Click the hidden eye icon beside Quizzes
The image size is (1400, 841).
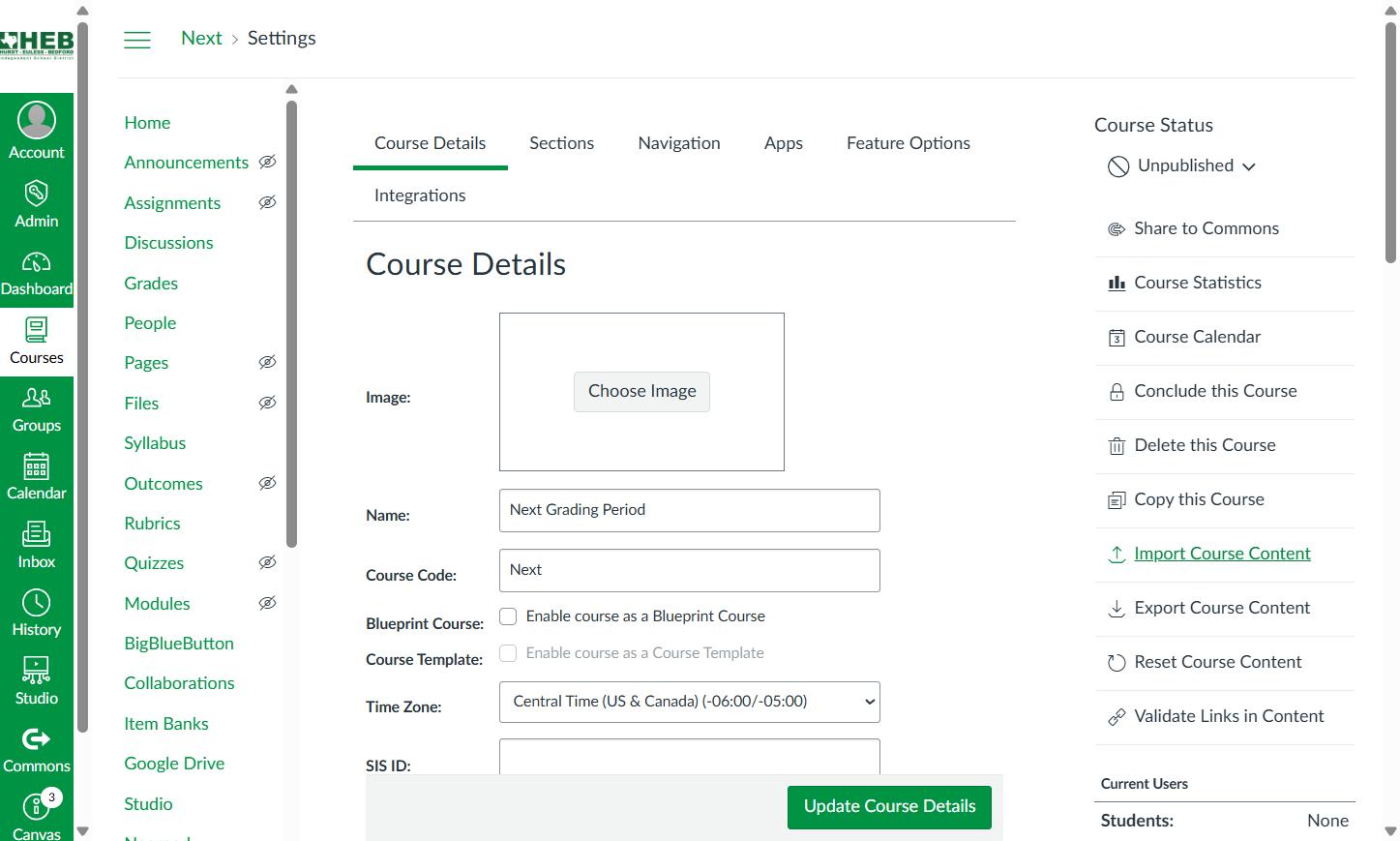[x=268, y=562]
